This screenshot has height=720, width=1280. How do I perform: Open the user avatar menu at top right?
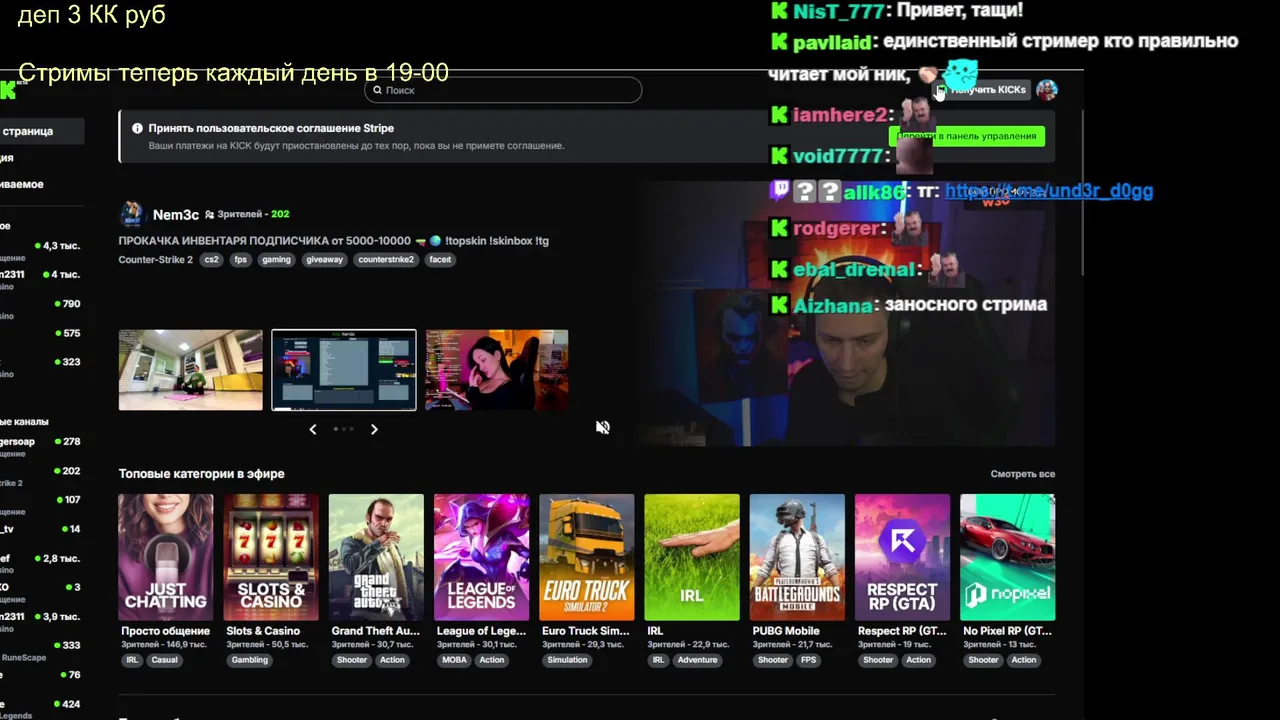click(x=1047, y=90)
